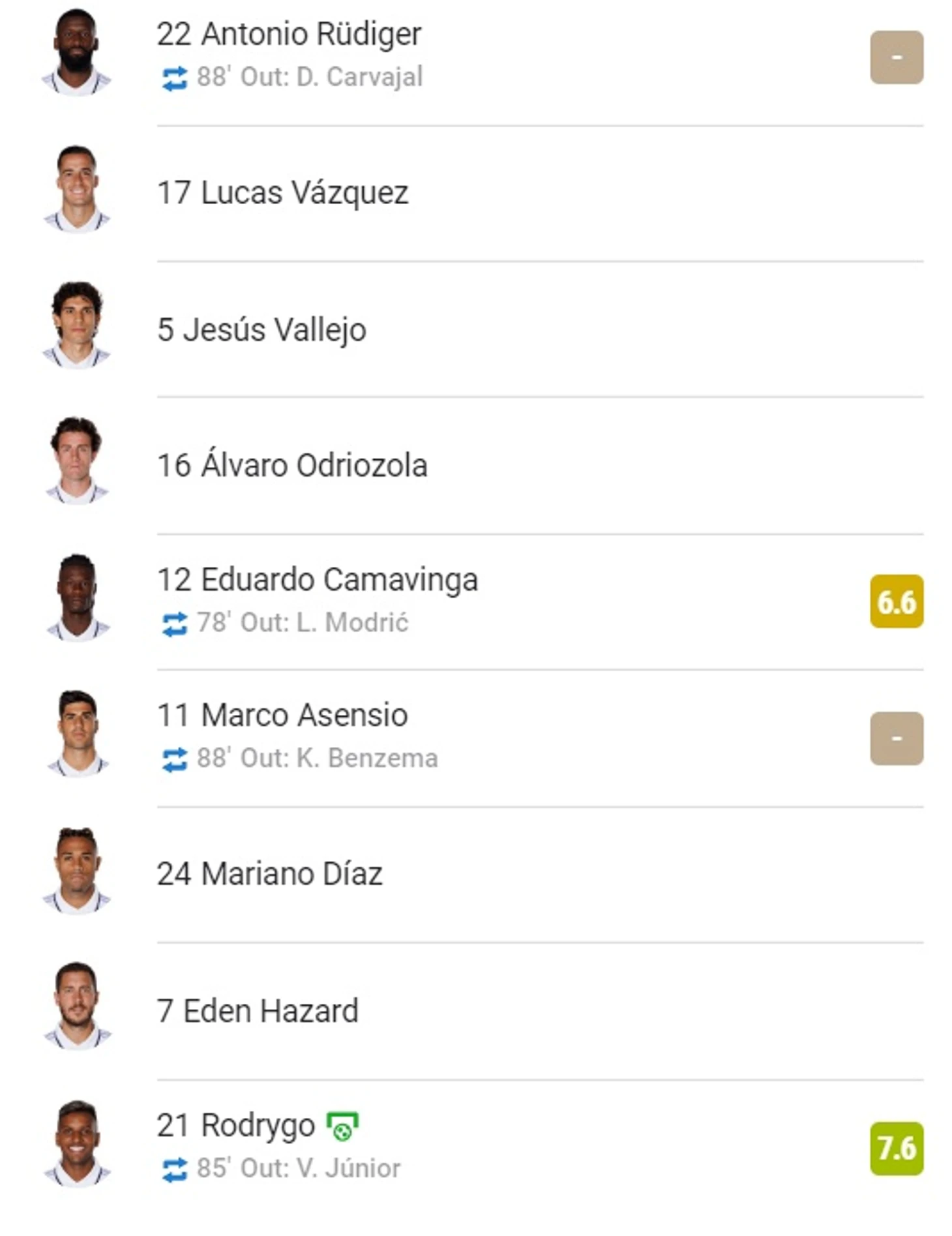This screenshot has height=1236, width=952.
Task: Open the green 7.6 rating badge for Rodrygo
Action: point(896,1149)
